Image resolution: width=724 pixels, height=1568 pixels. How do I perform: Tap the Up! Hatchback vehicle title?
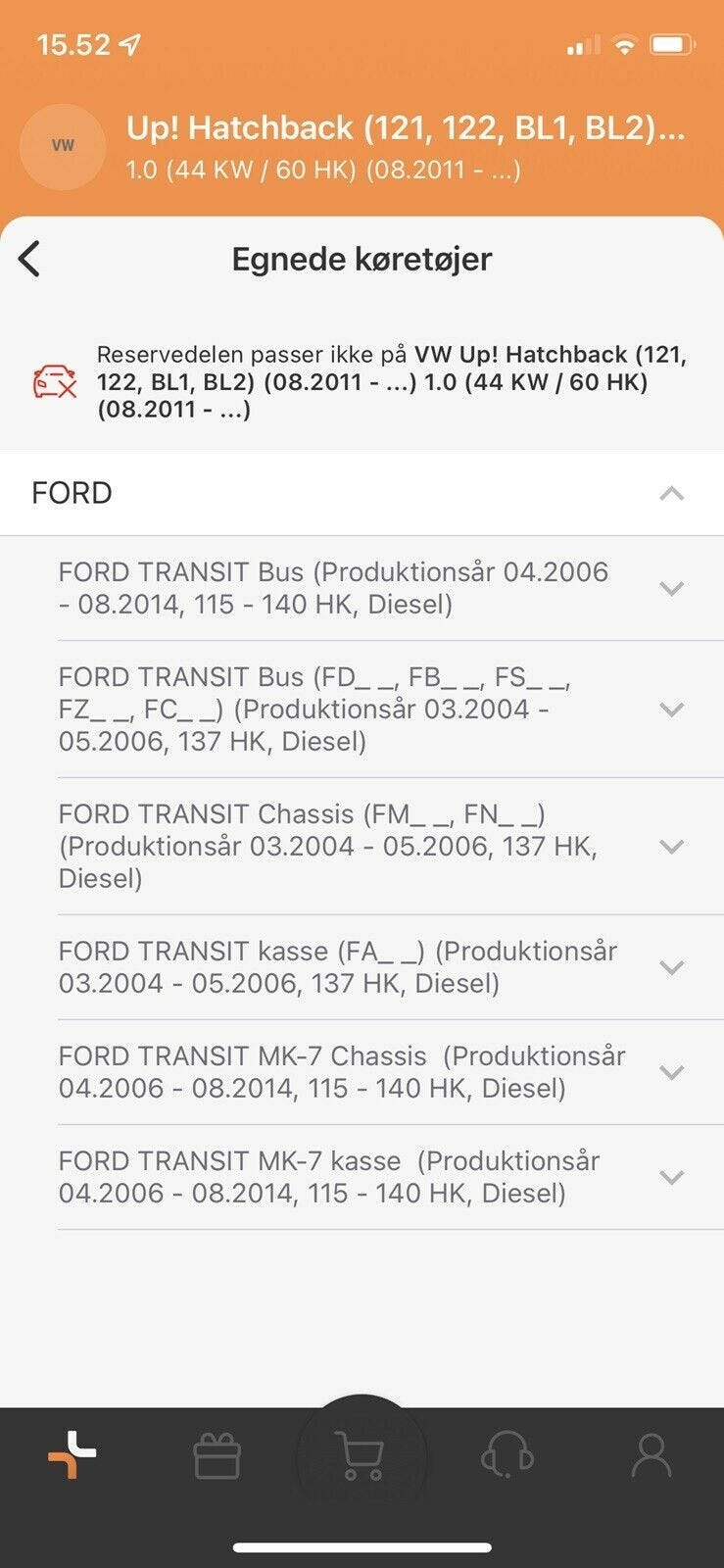[405, 128]
